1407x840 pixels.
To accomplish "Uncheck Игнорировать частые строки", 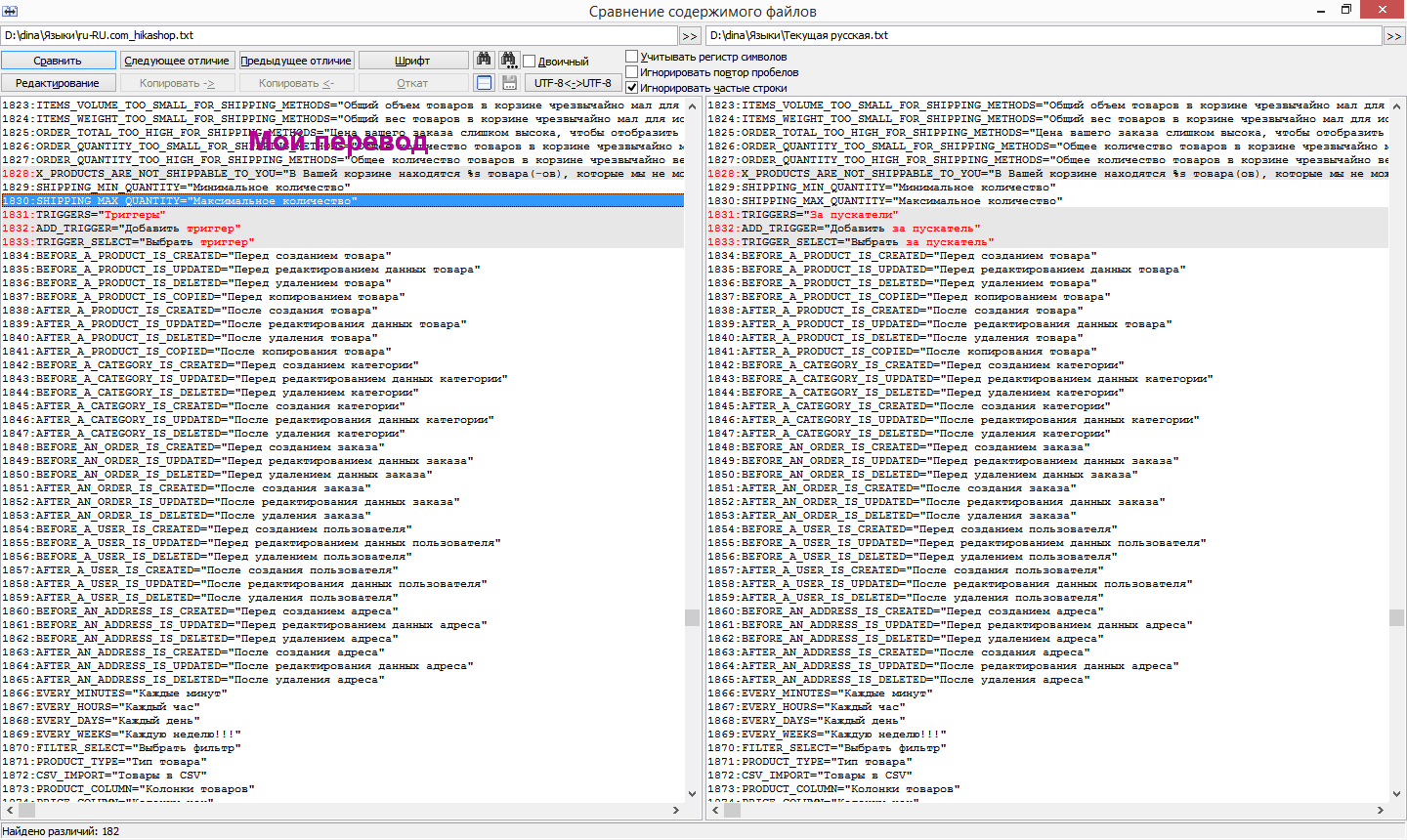I will click(631, 88).
